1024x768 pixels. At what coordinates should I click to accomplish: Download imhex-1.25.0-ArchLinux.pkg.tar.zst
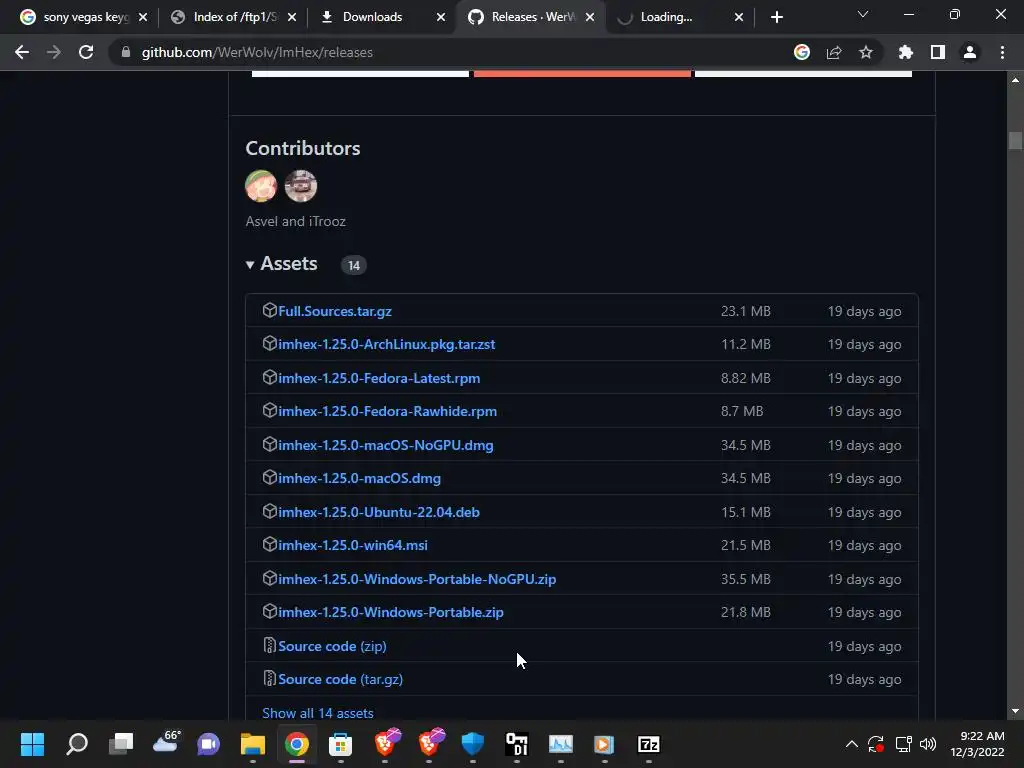pyautogui.click(x=387, y=344)
